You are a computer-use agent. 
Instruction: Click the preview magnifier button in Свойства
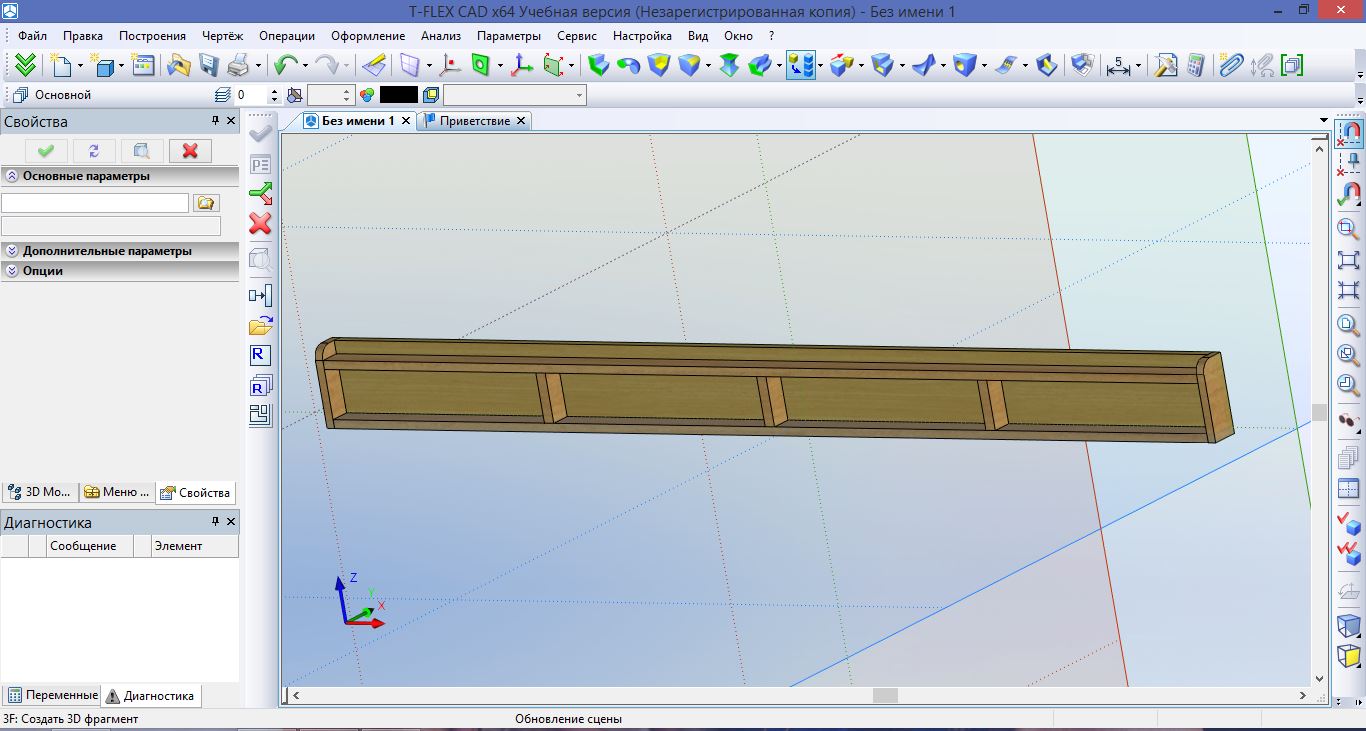[x=142, y=150]
